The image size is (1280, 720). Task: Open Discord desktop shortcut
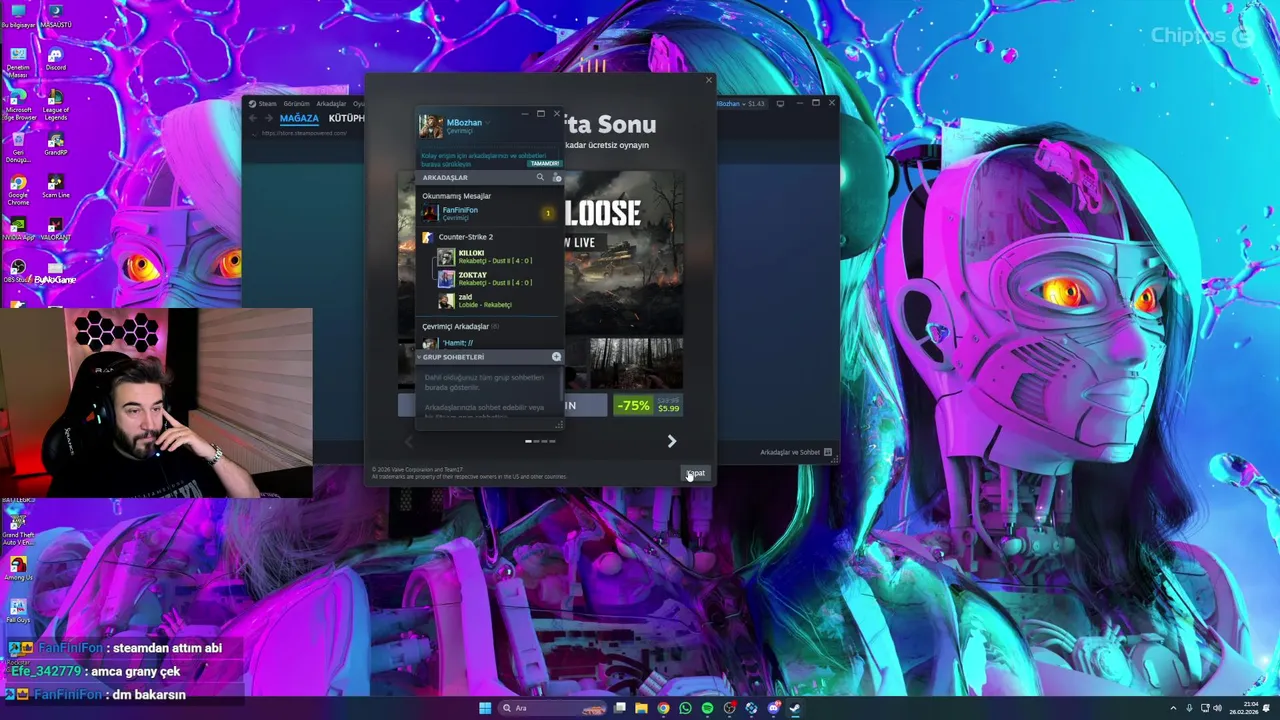(55, 59)
